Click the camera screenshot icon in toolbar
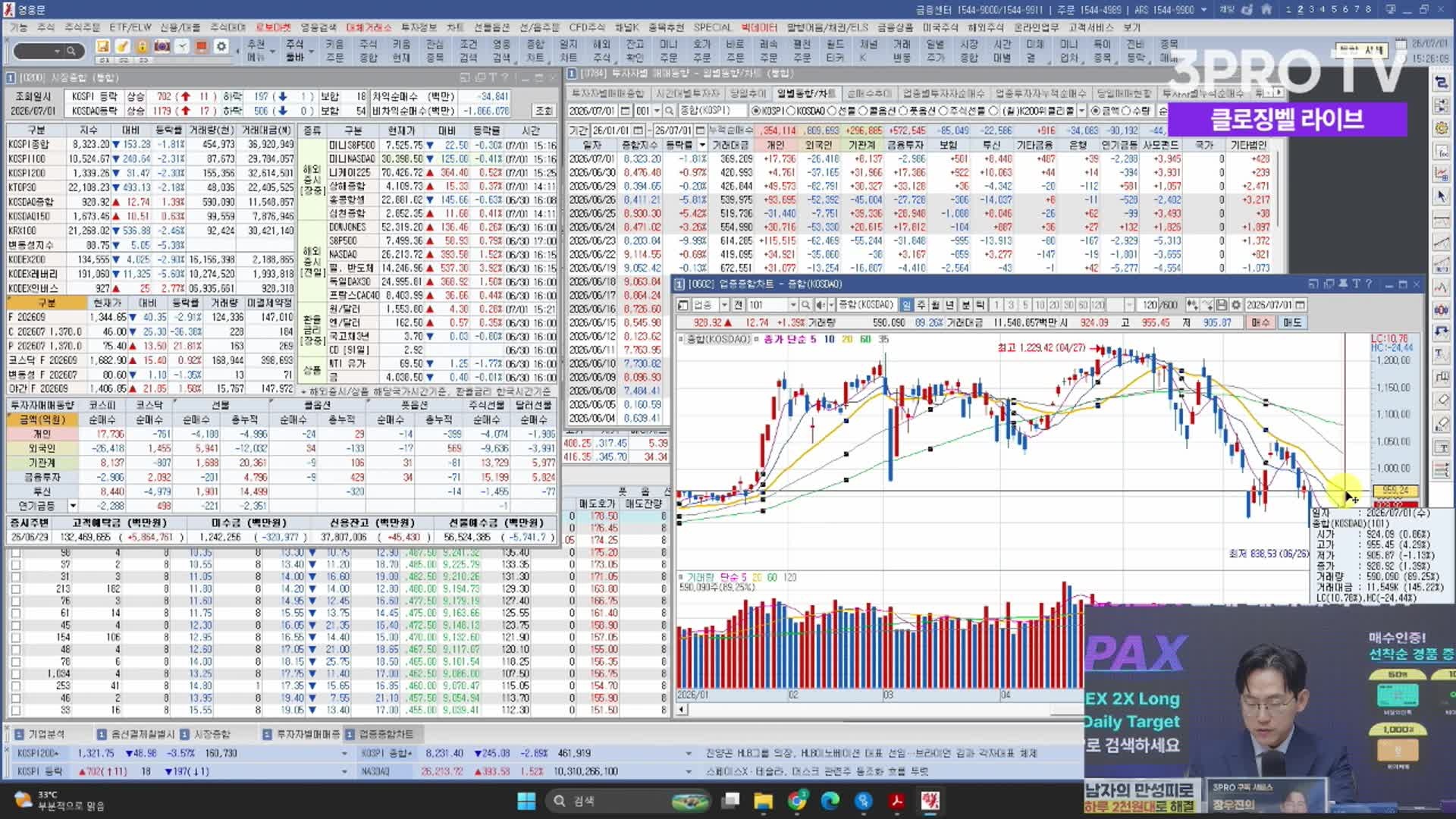This screenshot has height=819, width=1456. 162,47
